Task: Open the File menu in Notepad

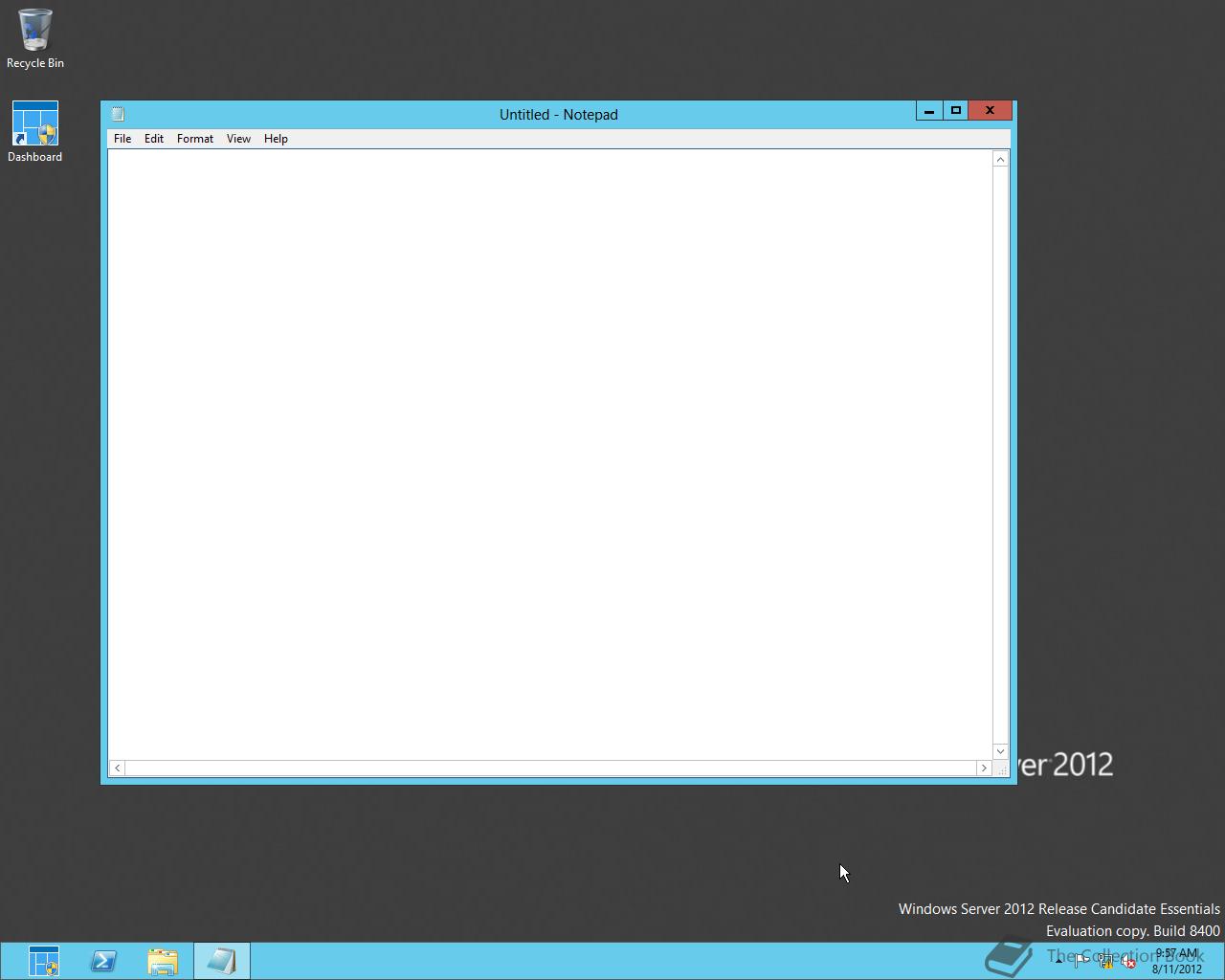Action: point(122,139)
